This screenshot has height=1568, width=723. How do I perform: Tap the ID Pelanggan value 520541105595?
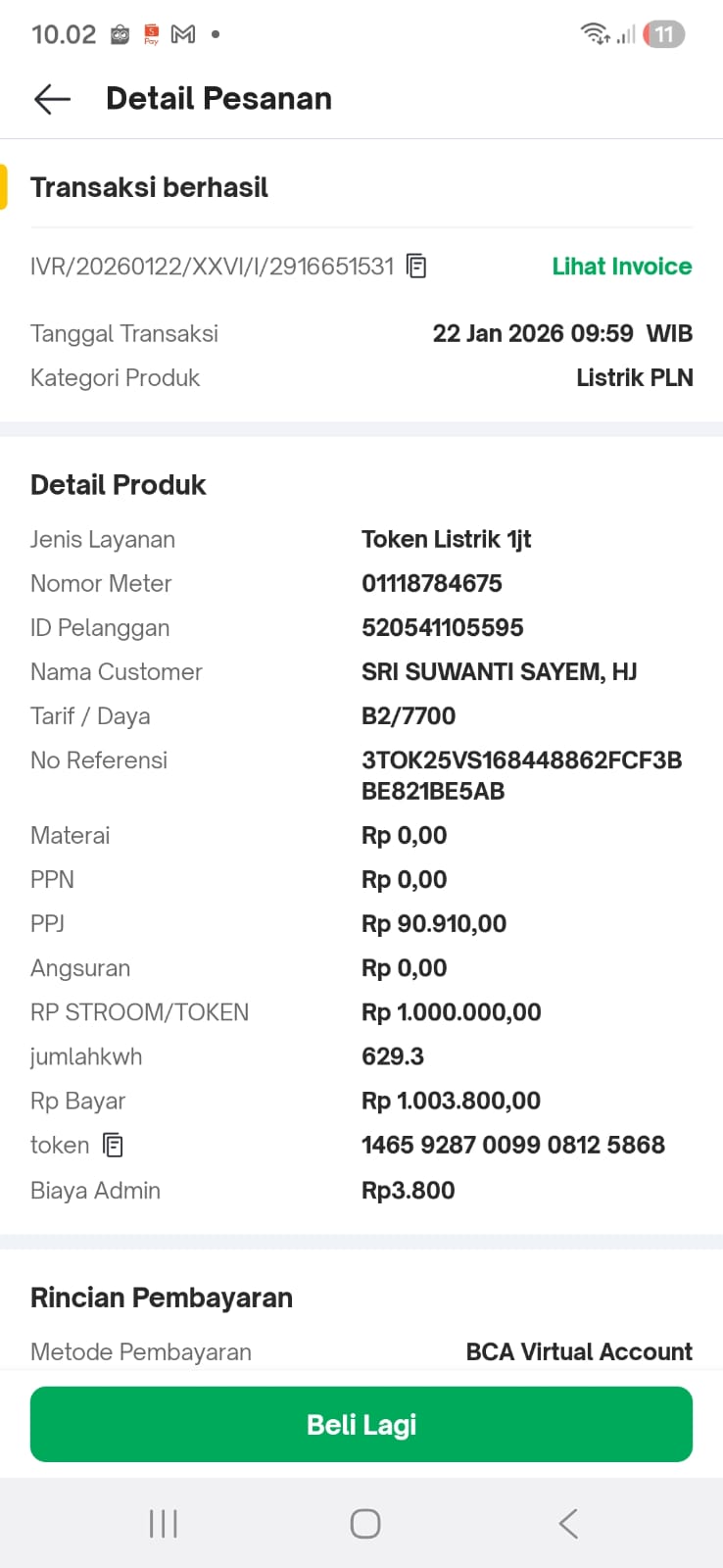(x=442, y=628)
